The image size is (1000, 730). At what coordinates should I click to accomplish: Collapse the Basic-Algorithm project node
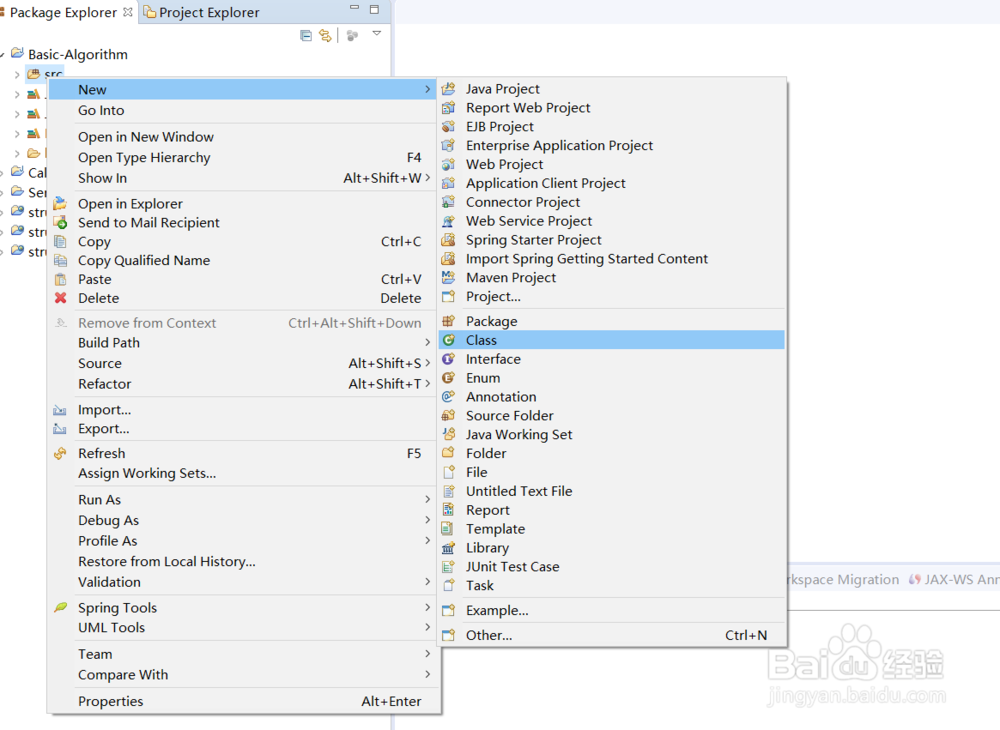point(3,55)
